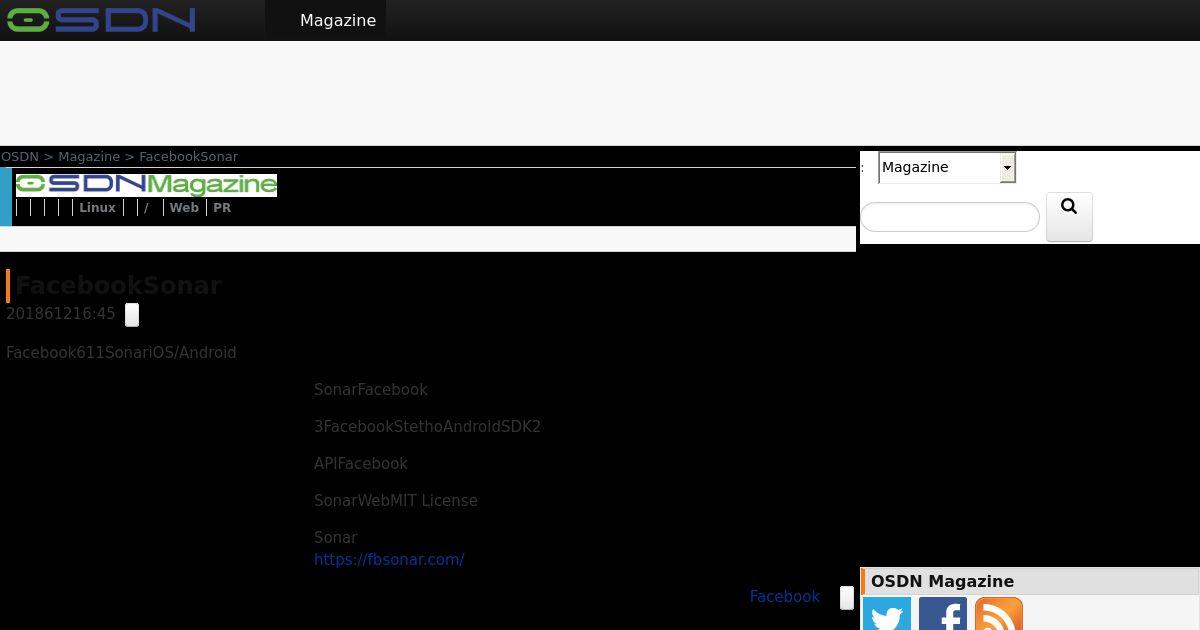Click the FacebookSonar article title

(x=118, y=286)
